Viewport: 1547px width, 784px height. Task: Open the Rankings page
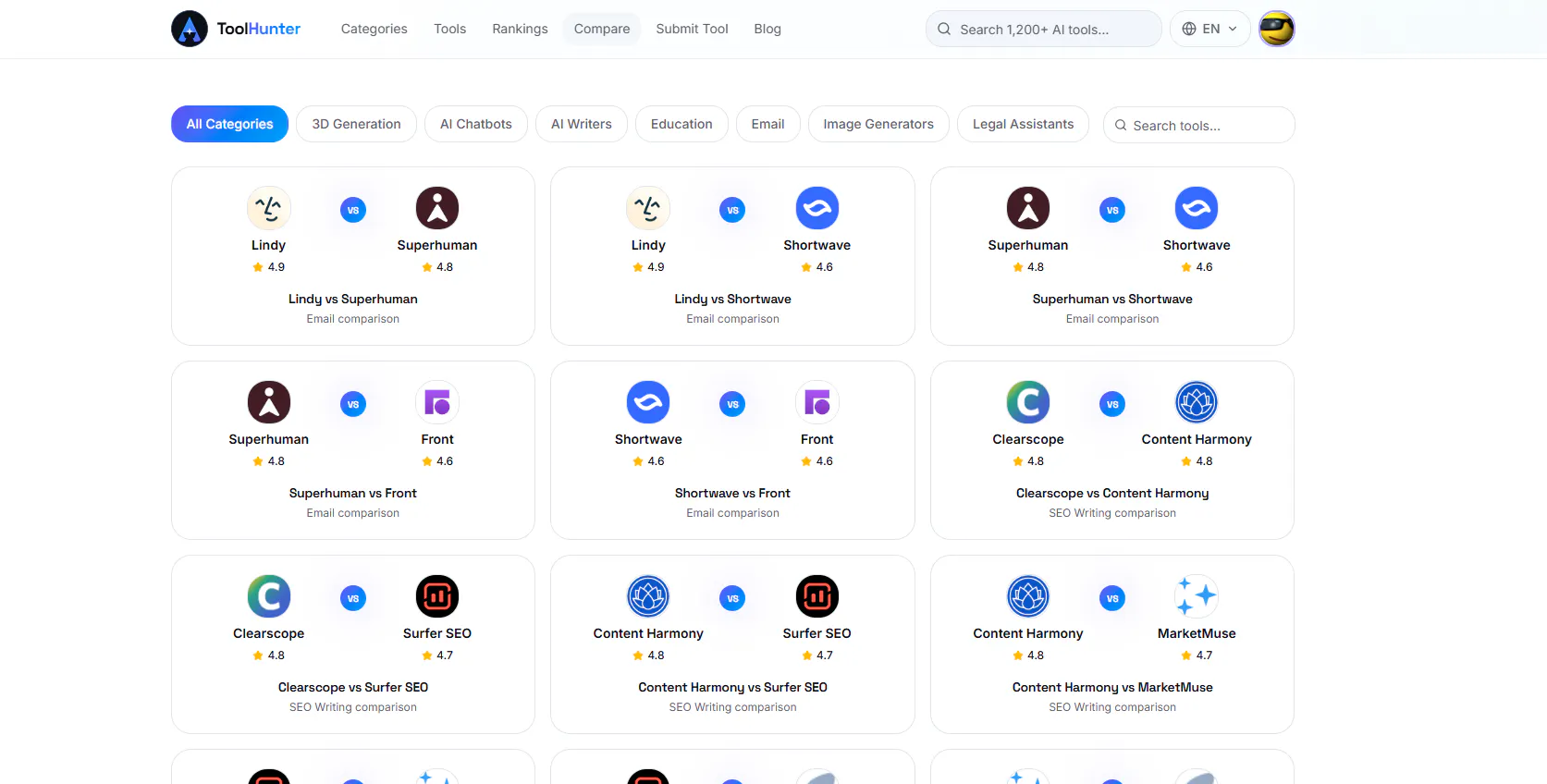520,29
